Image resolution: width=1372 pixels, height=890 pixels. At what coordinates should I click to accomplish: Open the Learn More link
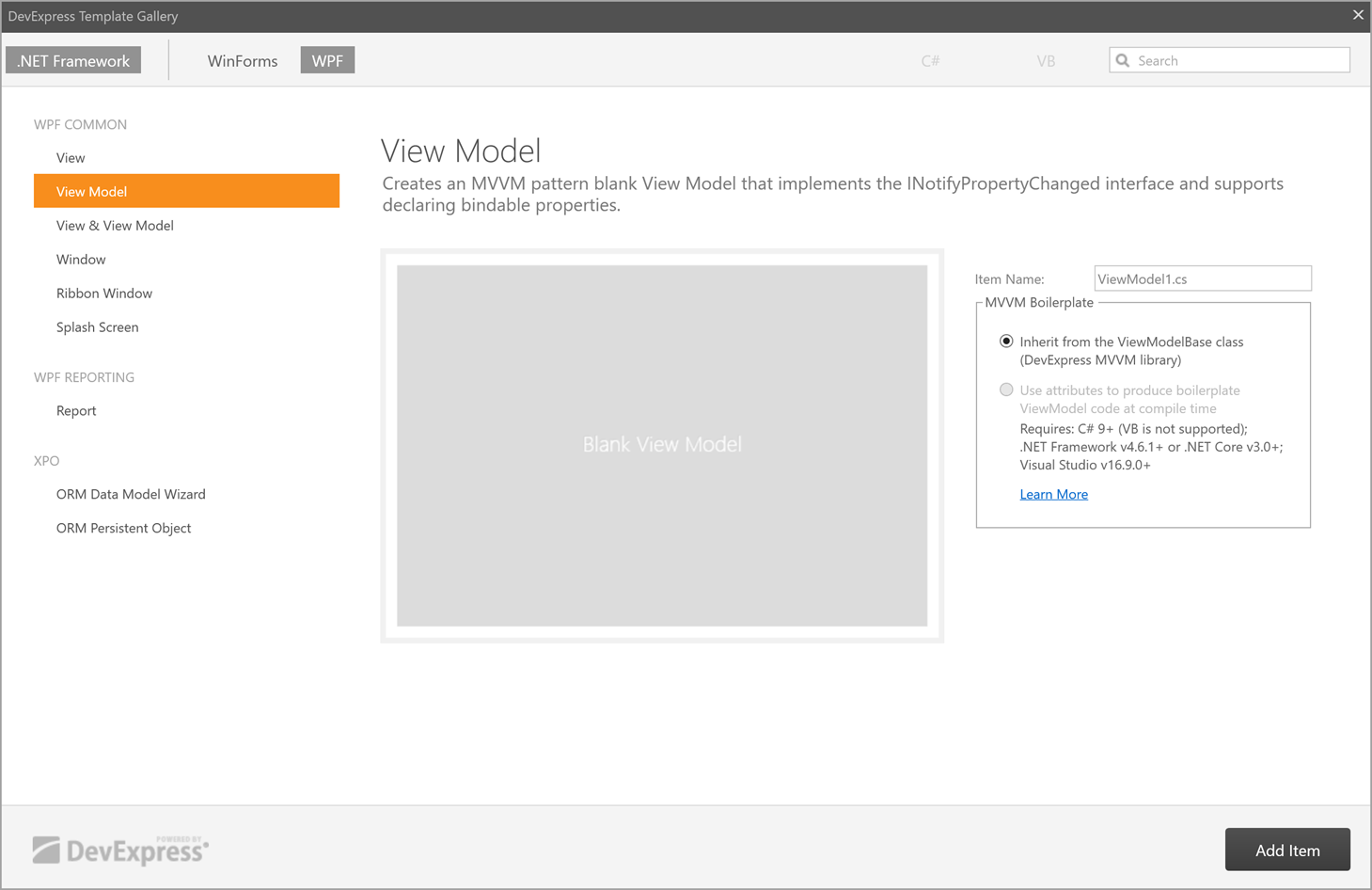click(1053, 494)
